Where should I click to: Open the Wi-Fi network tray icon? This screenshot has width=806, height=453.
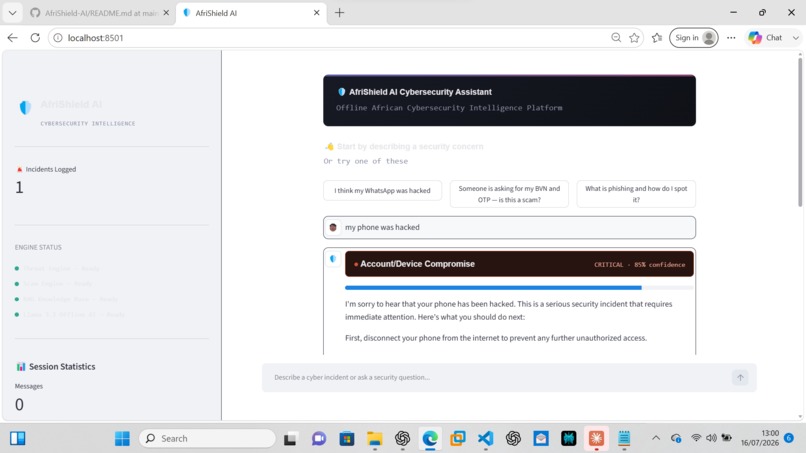(x=696, y=438)
